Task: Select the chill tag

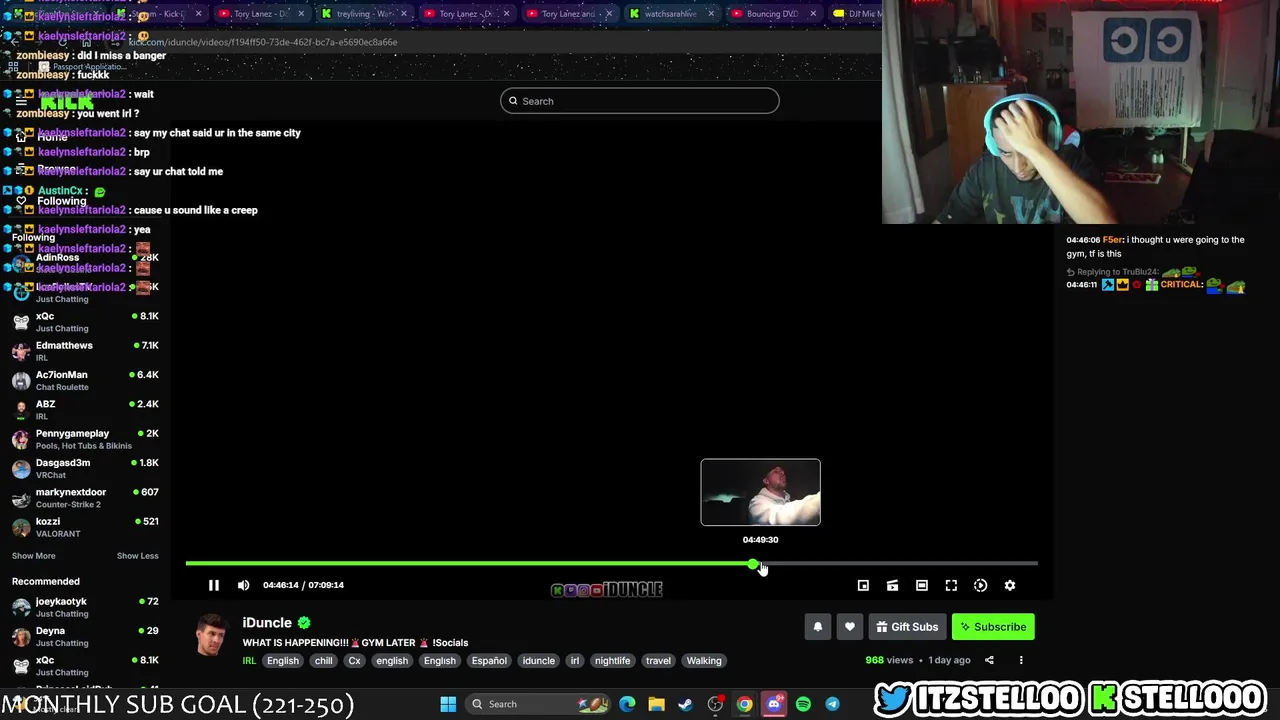Action: pyautogui.click(x=324, y=660)
